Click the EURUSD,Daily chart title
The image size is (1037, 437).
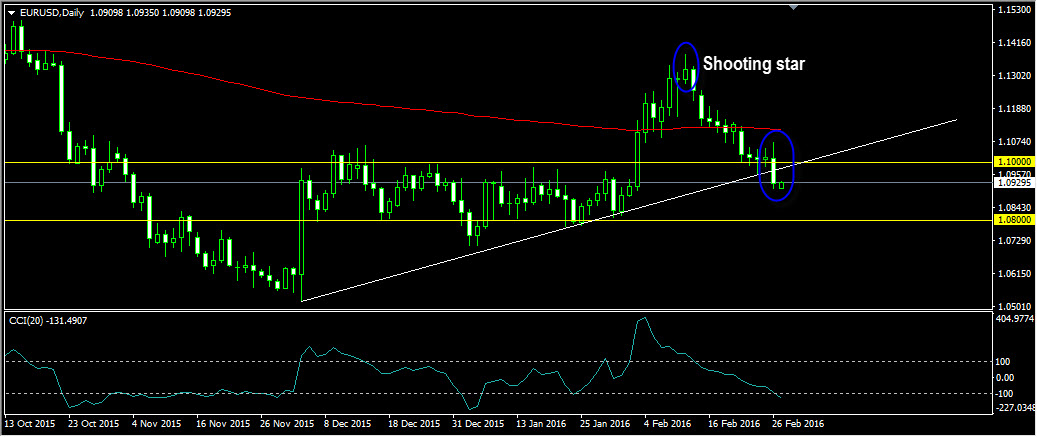point(51,12)
